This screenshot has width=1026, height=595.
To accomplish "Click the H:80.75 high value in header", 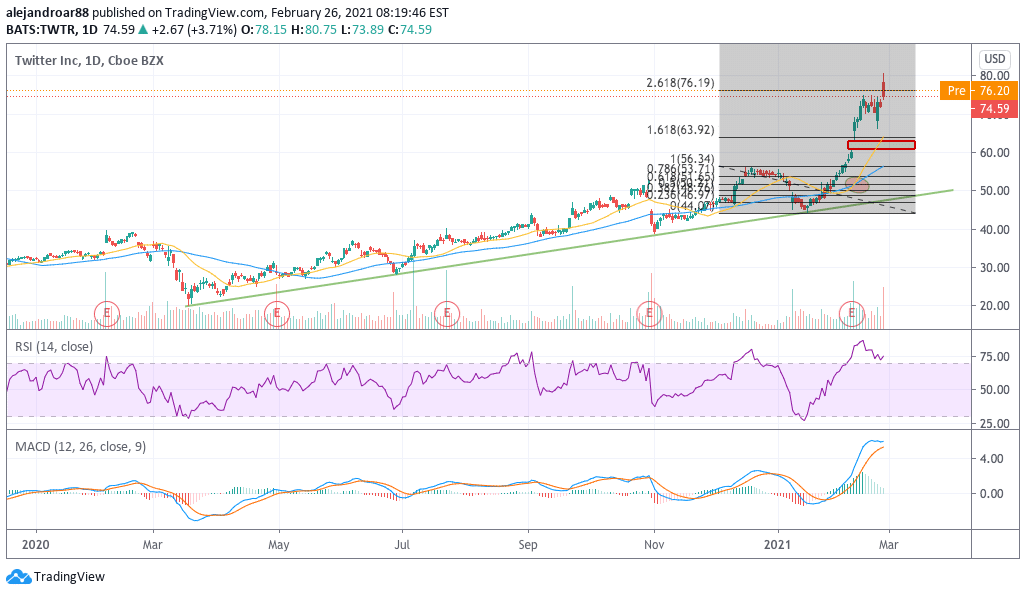I will click(x=313, y=29).
